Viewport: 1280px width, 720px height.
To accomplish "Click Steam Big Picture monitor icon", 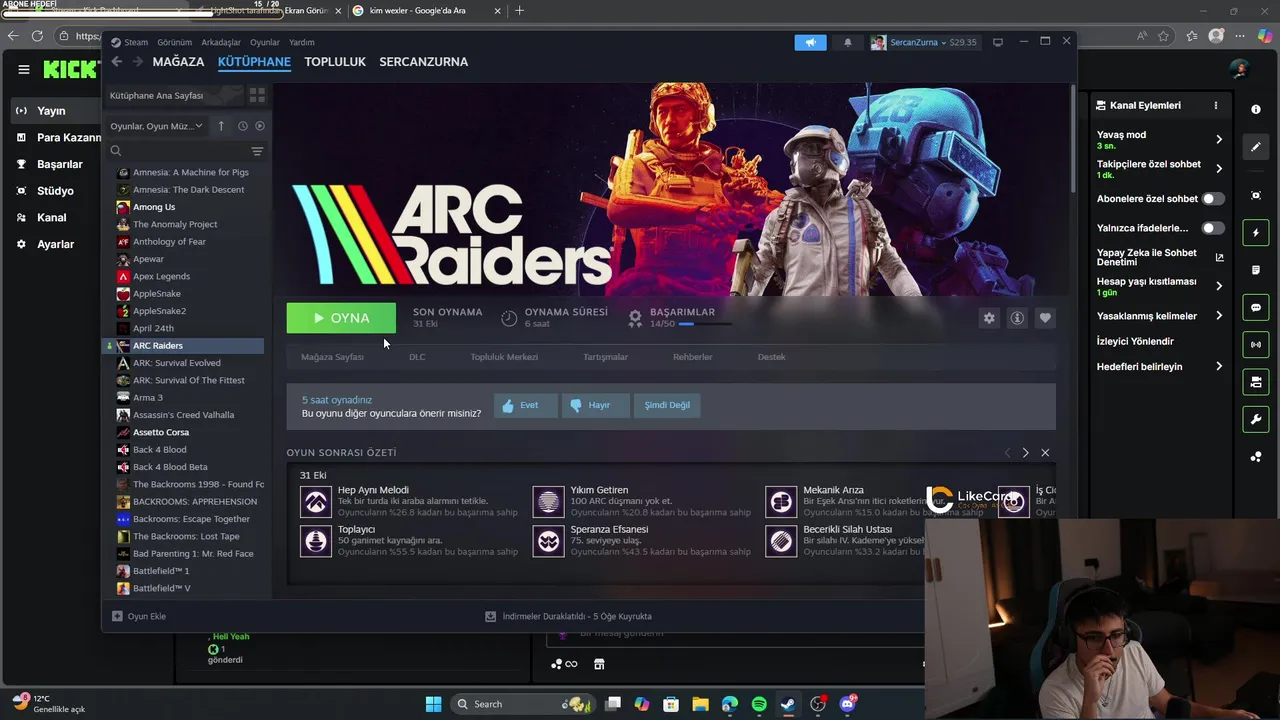I will (x=997, y=42).
